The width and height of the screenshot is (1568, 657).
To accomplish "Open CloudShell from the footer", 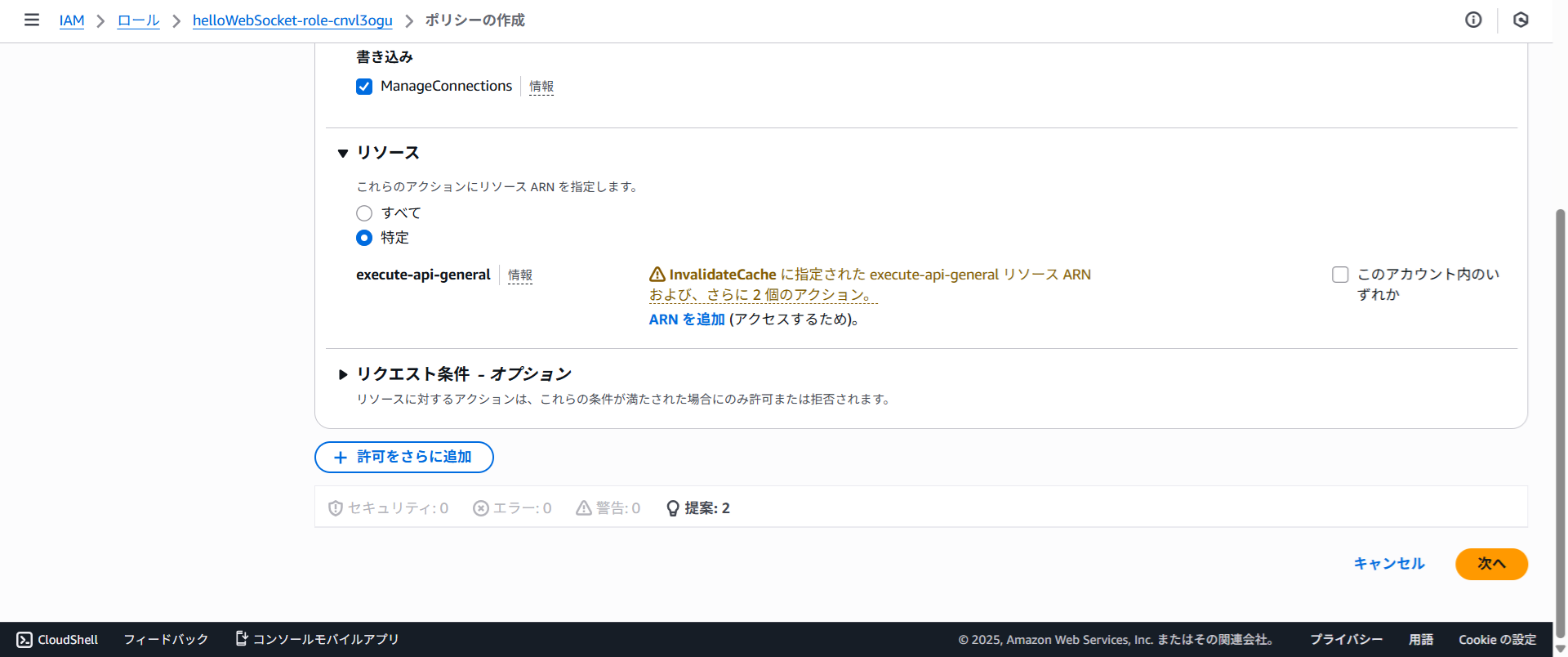I will [57, 639].
